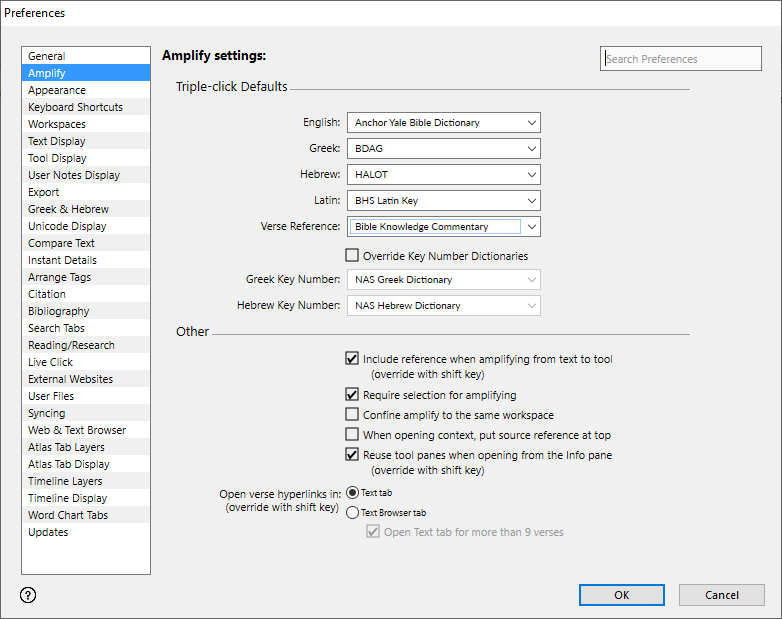Viewport: 782px width, 619px height.
Task: Select Updates in the preferences list
Action: pos(48,532)
